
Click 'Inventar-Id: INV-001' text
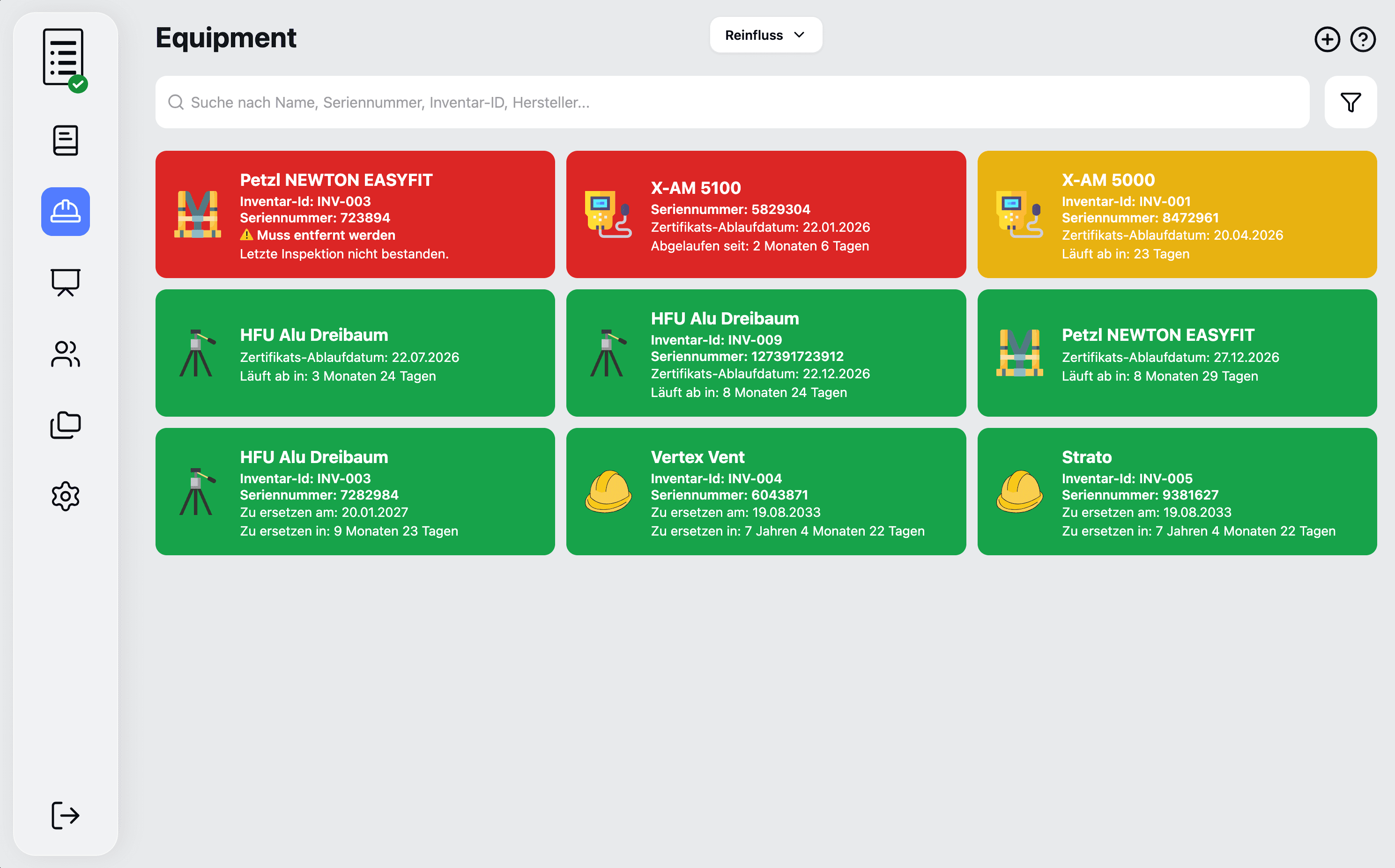tap(1126, 201)
